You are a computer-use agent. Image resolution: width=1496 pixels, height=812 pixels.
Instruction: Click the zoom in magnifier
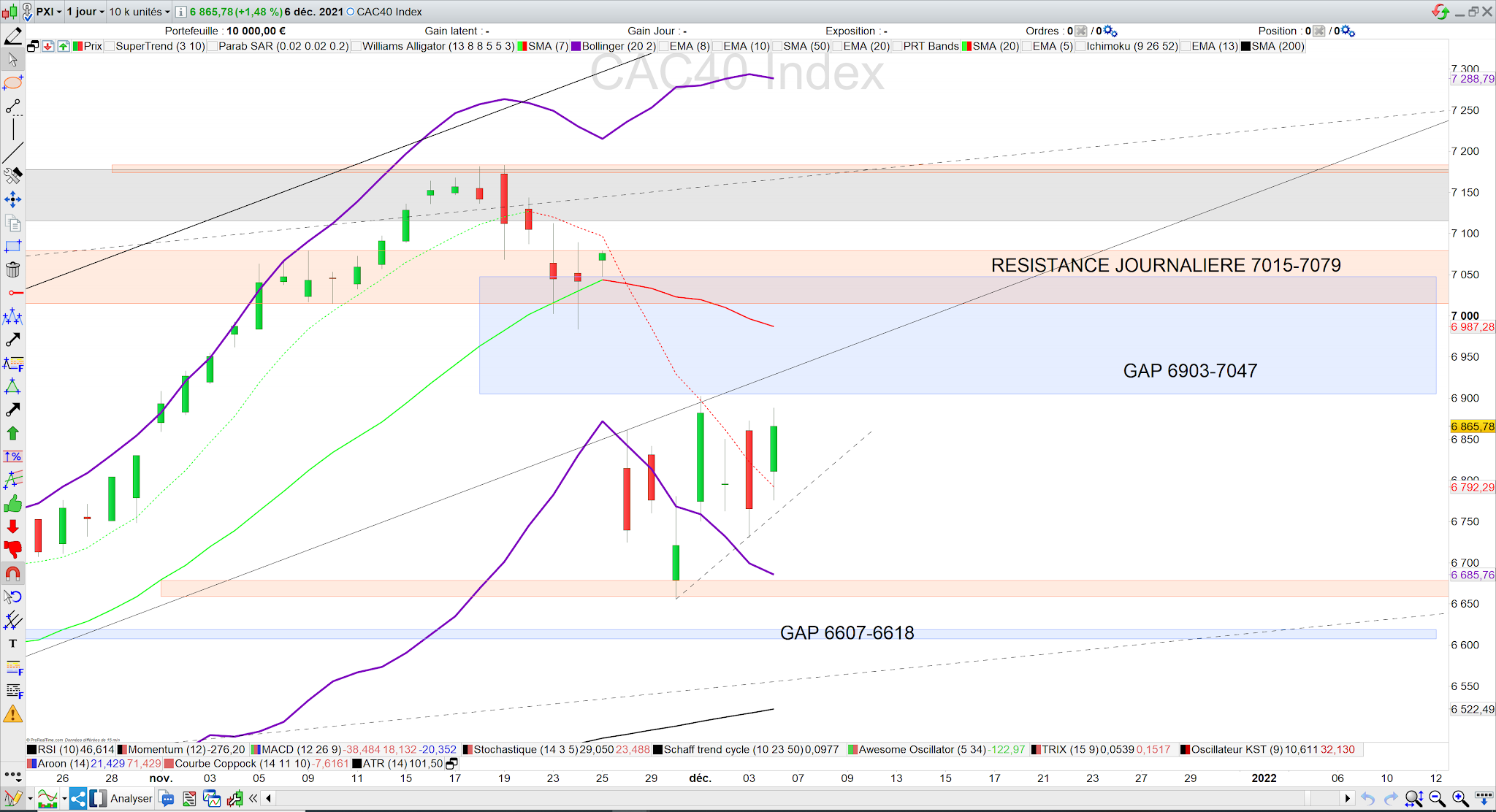1459,798
